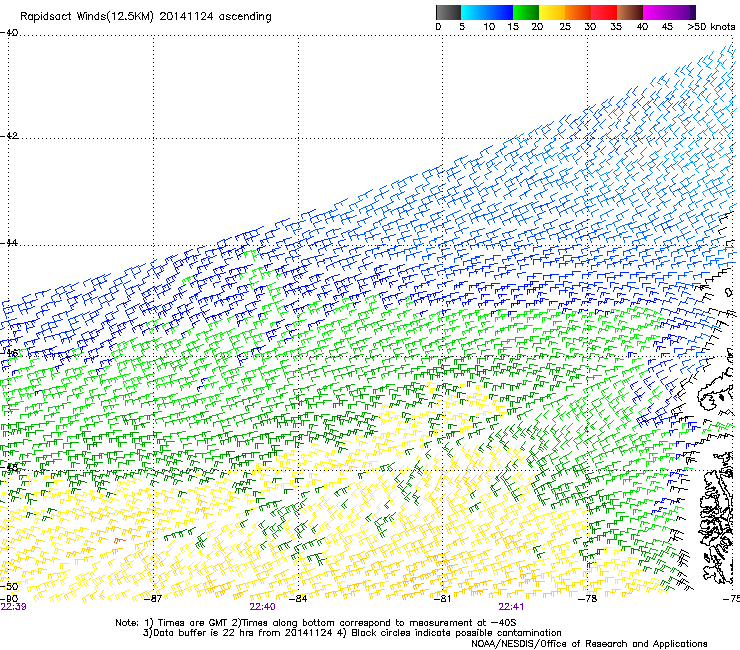Click the '-40' latitude label
The image size is (740, 650).
9,33
